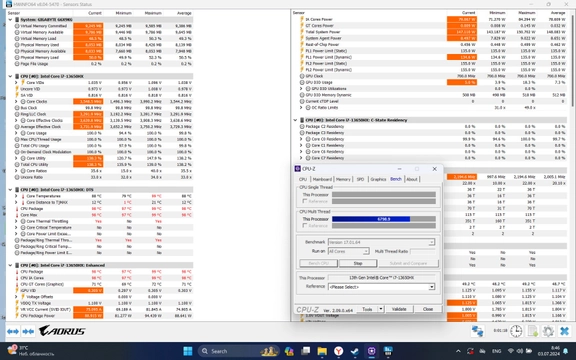Image resolution: width=576 pixels, height=360 pixels.
Task: Show hidden system tray icons chevron
Action: coord(458,351)
